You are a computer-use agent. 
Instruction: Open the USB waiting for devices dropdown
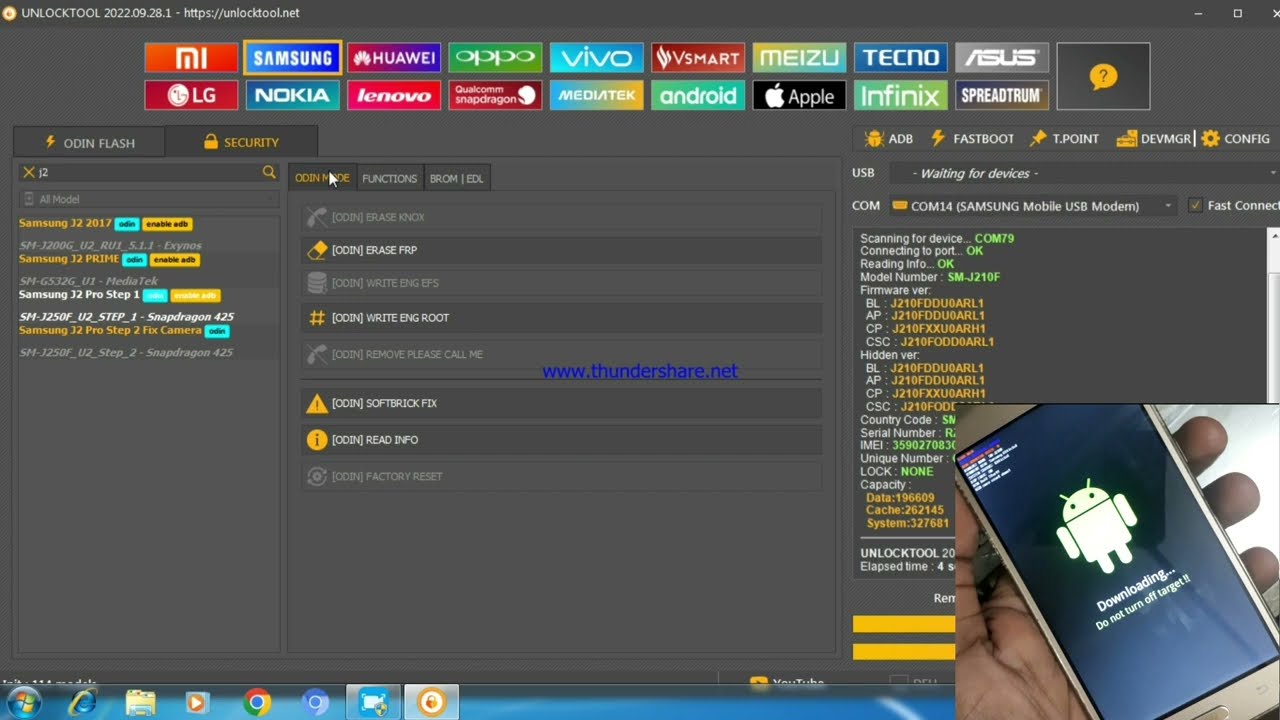point(1083,173)
